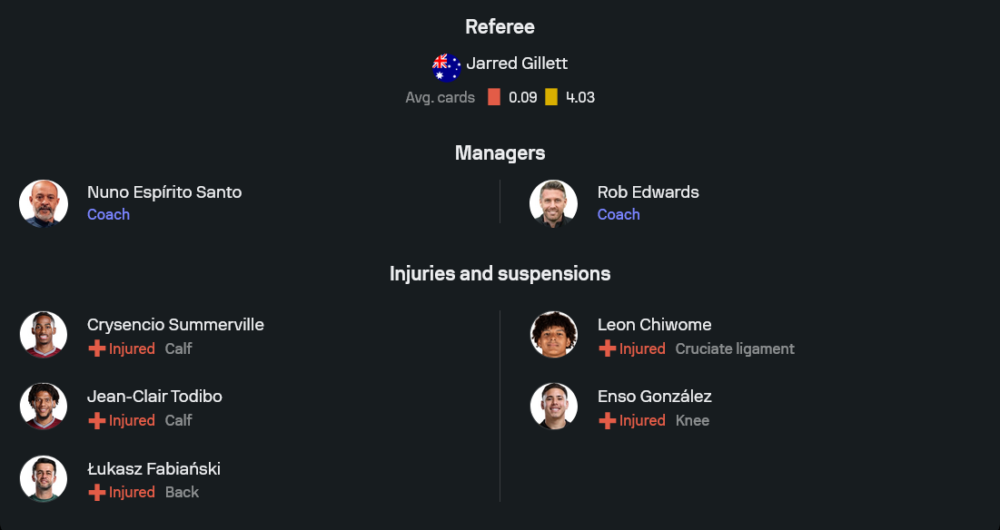This screenshot has width=1000, height=530.
Task: Click Leon Chiwome's player photo
Action: [x=553, y=335]
